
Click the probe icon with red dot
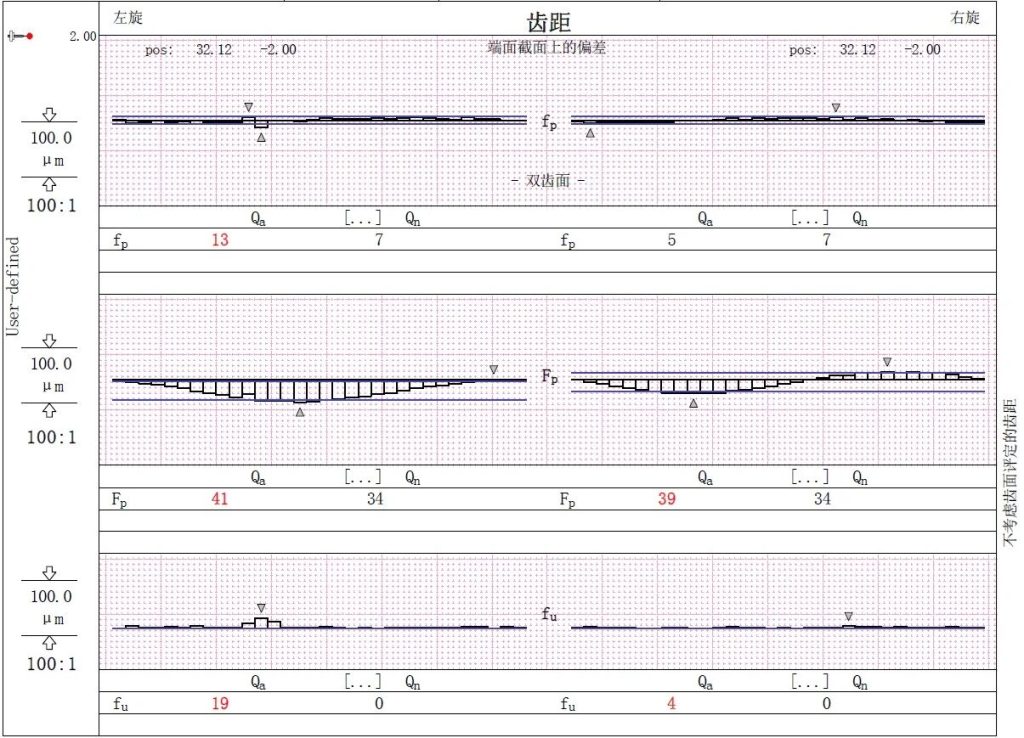coord(20,36)
